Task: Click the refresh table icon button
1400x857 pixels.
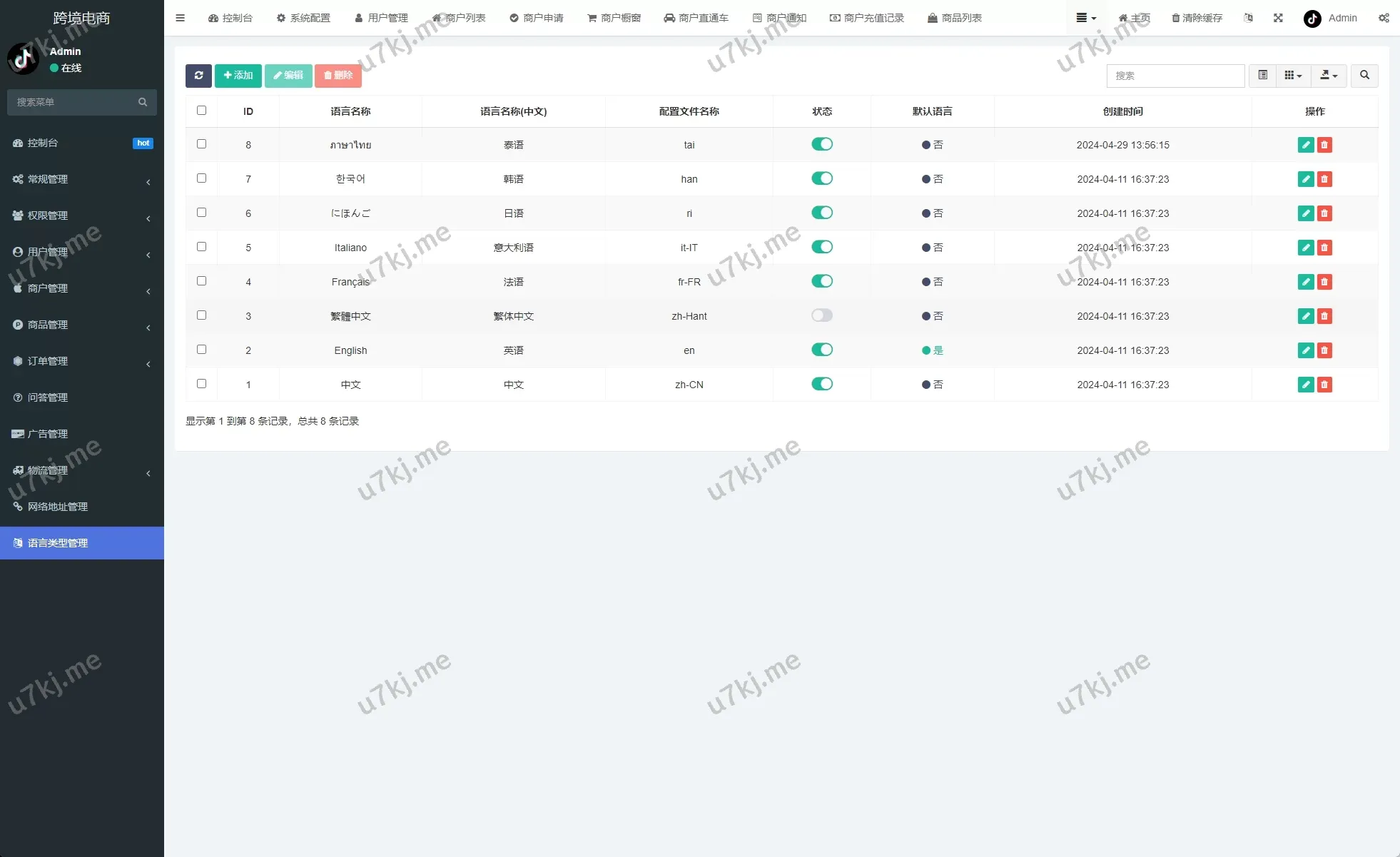Action: click(x=198, y=76)
